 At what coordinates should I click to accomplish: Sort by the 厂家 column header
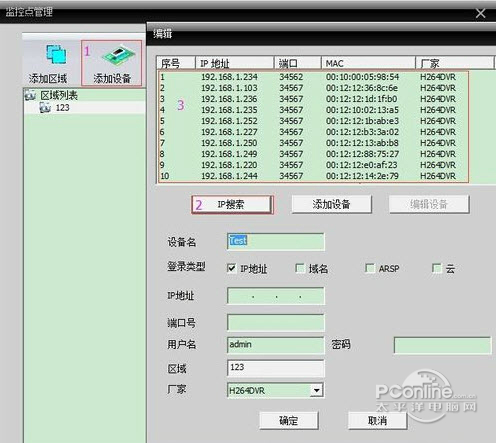454,63
